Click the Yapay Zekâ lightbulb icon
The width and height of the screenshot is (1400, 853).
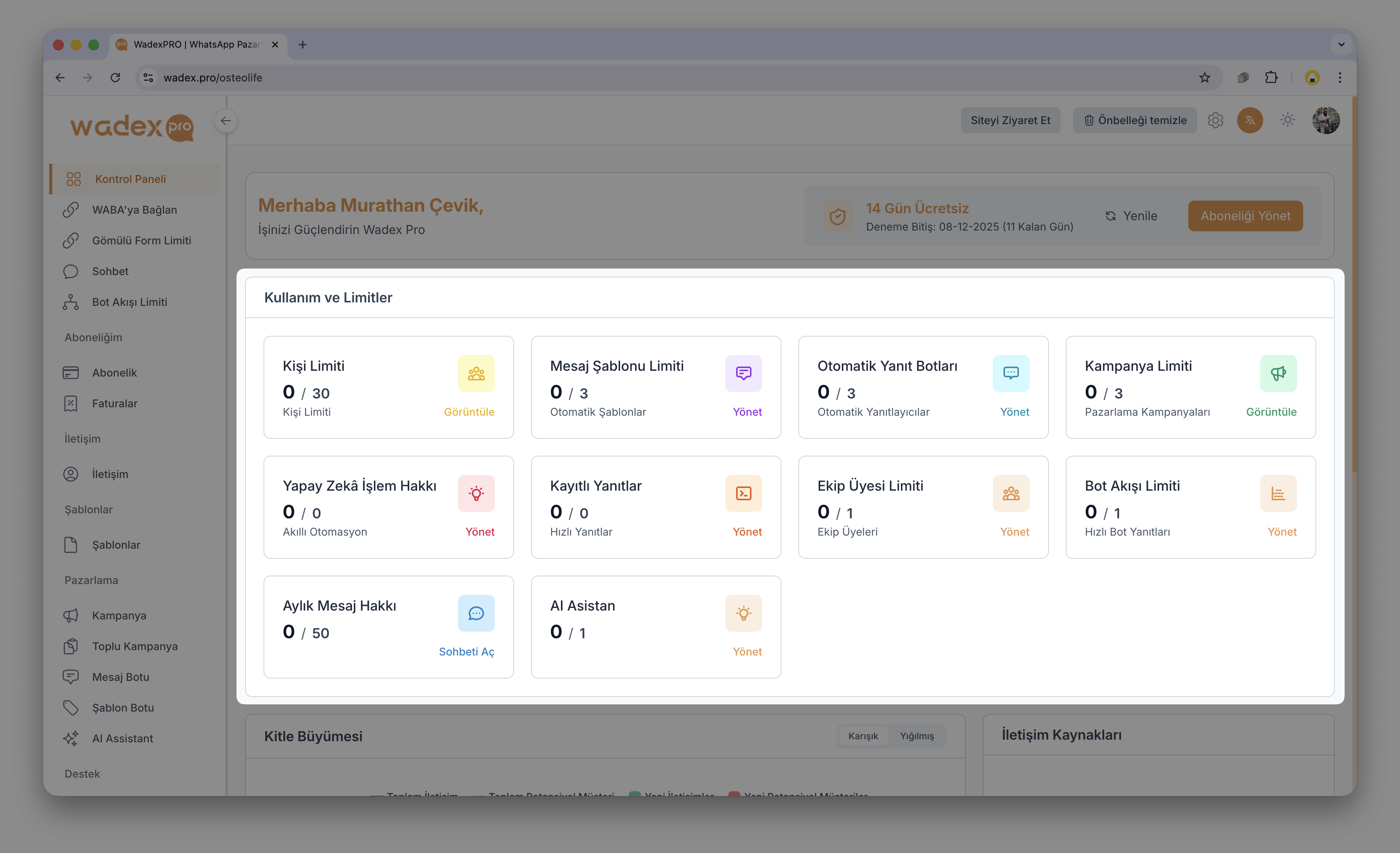[476, 493]
